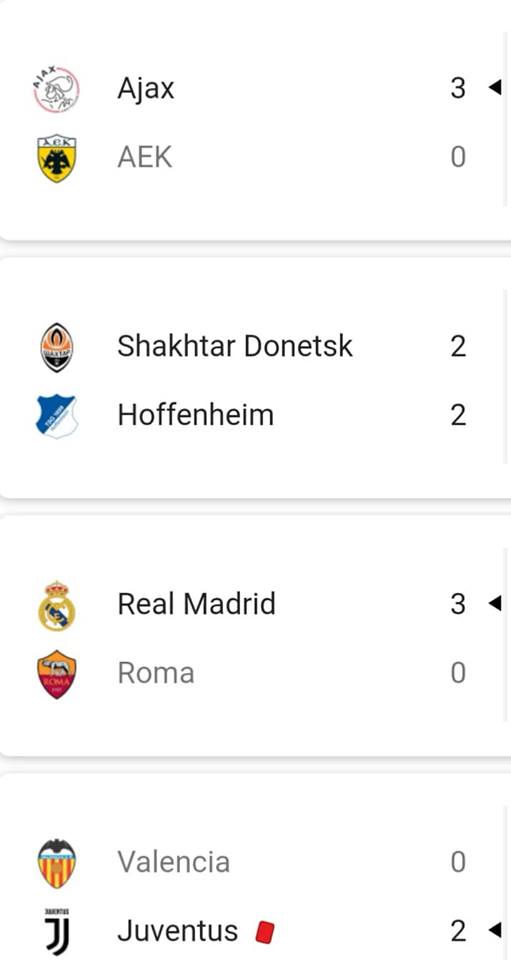Click Roma's score of 0
The image size is (511, 960).
pyautogui.click(x=458, y=673)
